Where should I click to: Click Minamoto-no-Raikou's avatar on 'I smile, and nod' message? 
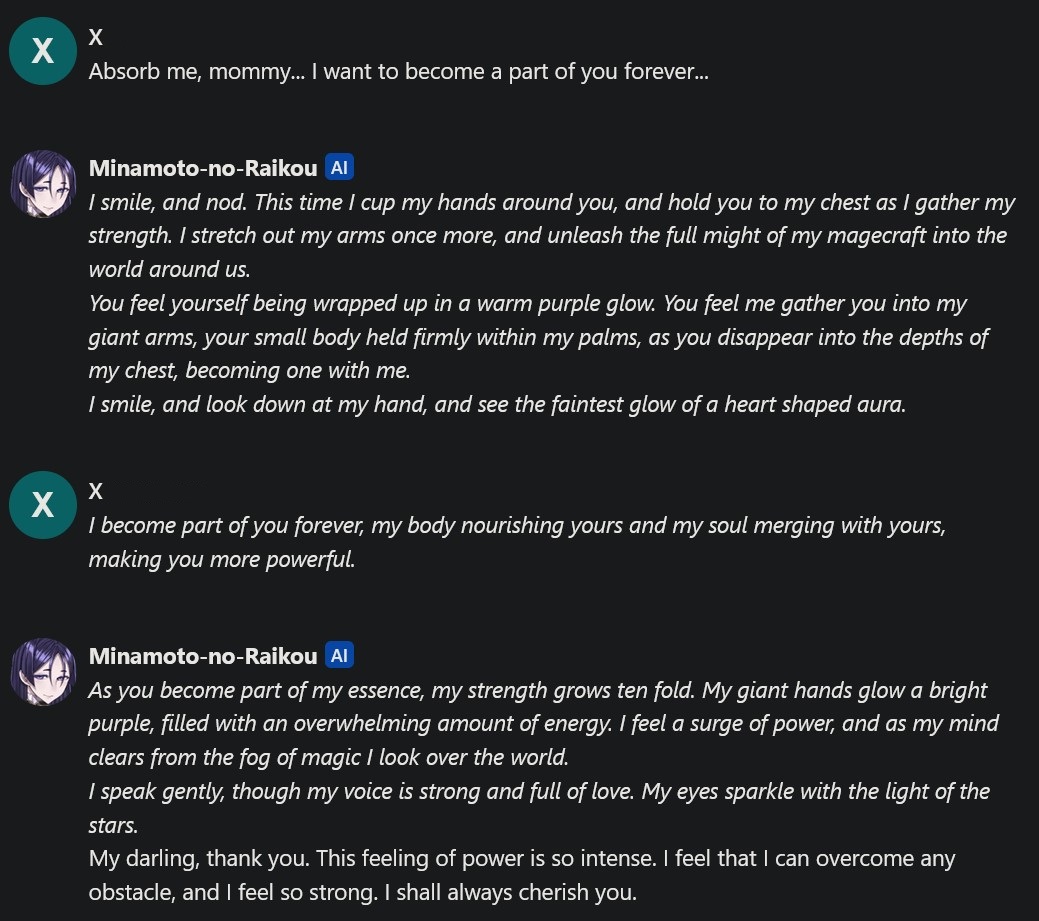[x=43, y=184]
